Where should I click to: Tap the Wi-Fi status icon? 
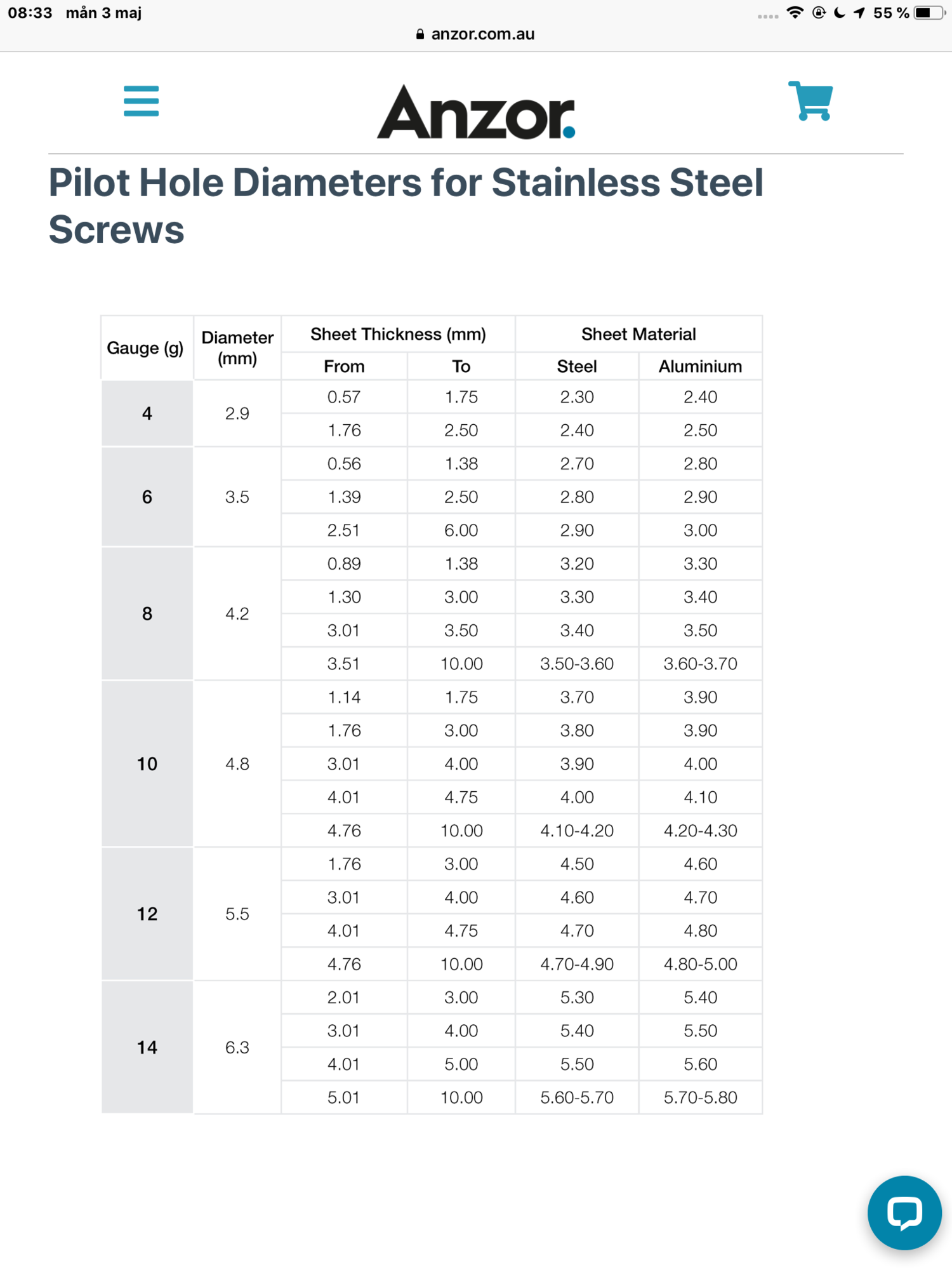[795, 13]
